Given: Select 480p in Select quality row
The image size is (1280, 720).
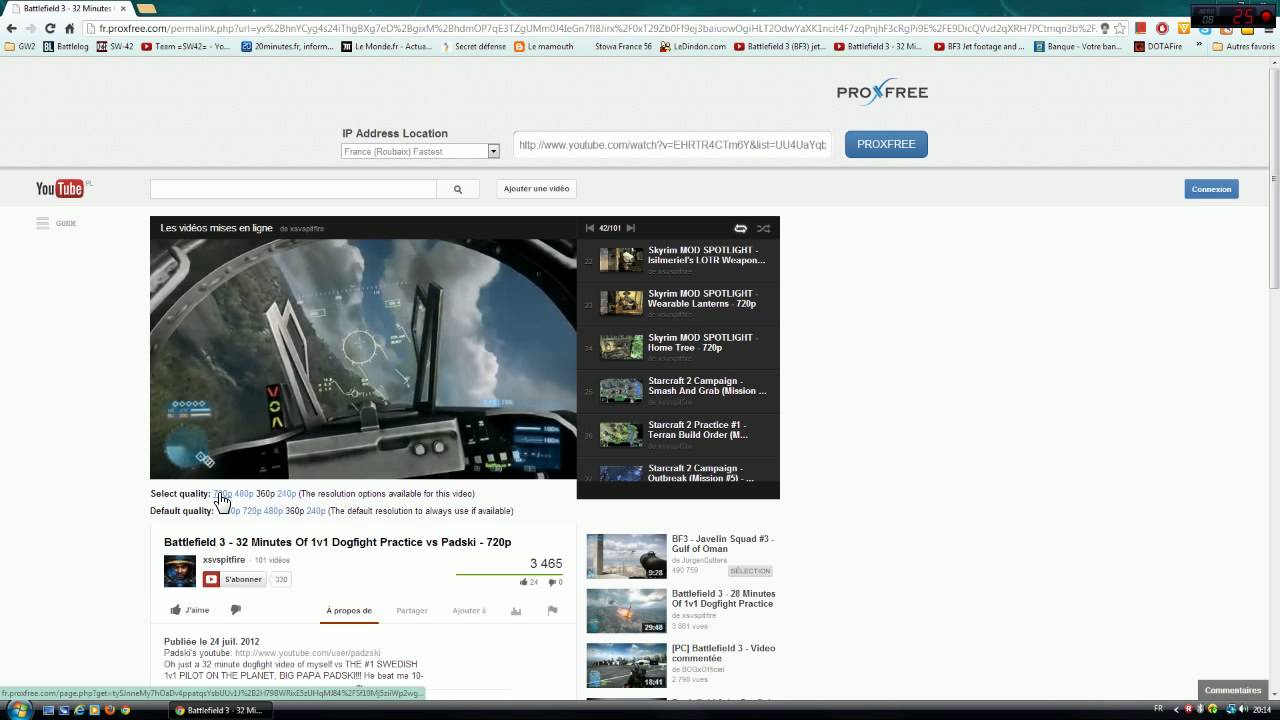Looking at the screenshot, I should (x=243, y=494).
